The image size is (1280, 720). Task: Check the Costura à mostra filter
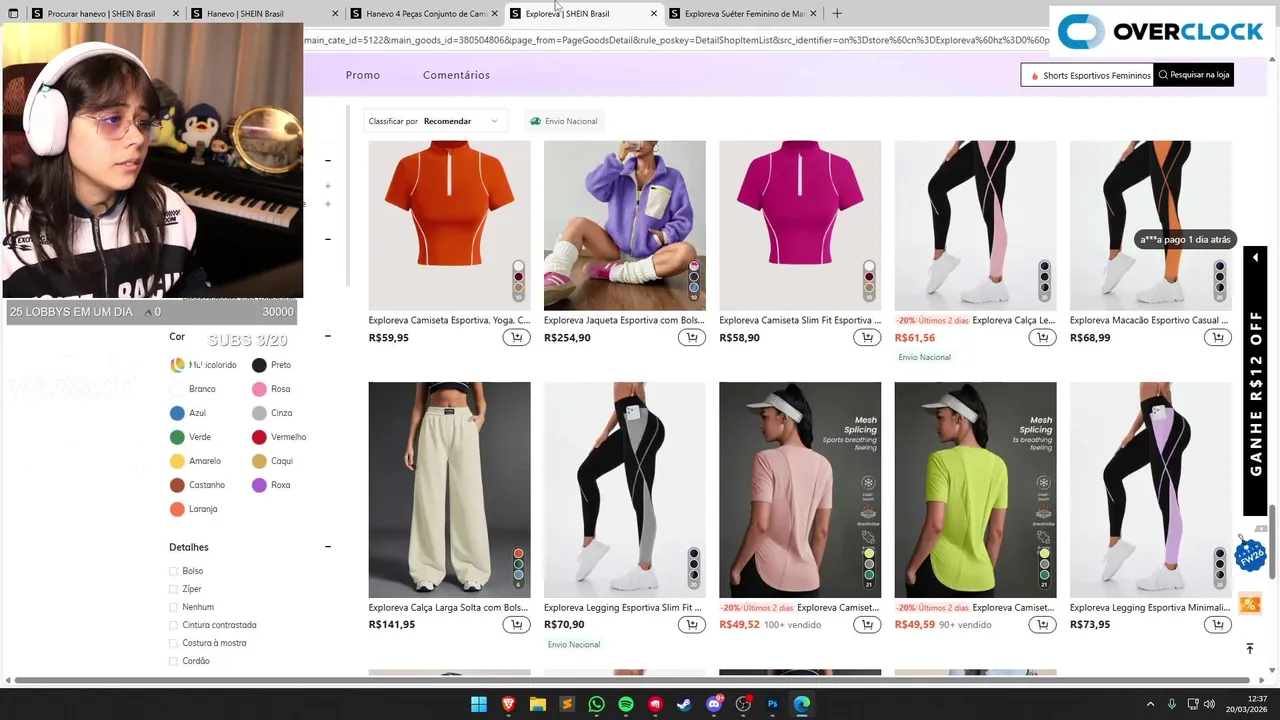[x=174, y=643]
